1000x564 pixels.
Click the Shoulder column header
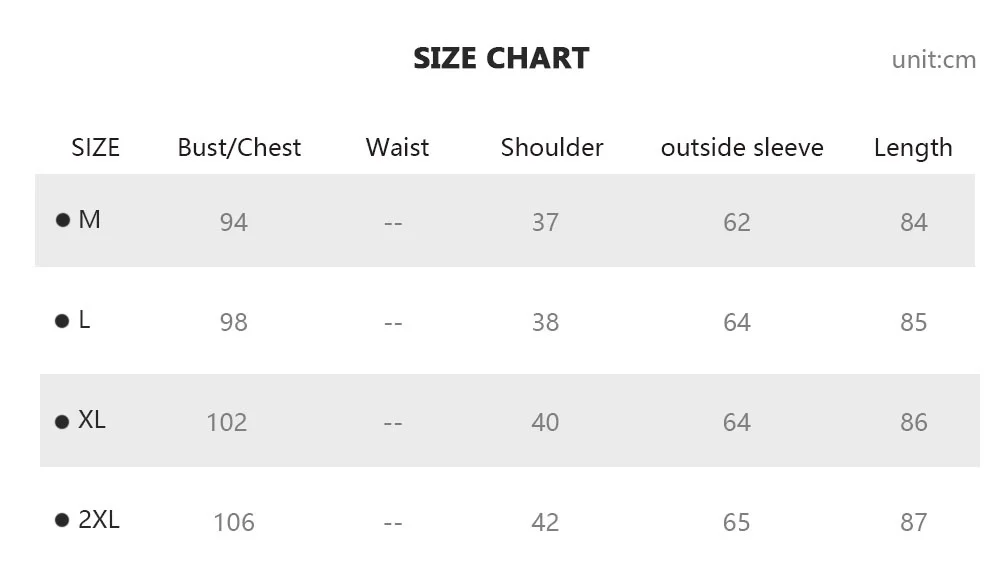click(x=552, y=147)
